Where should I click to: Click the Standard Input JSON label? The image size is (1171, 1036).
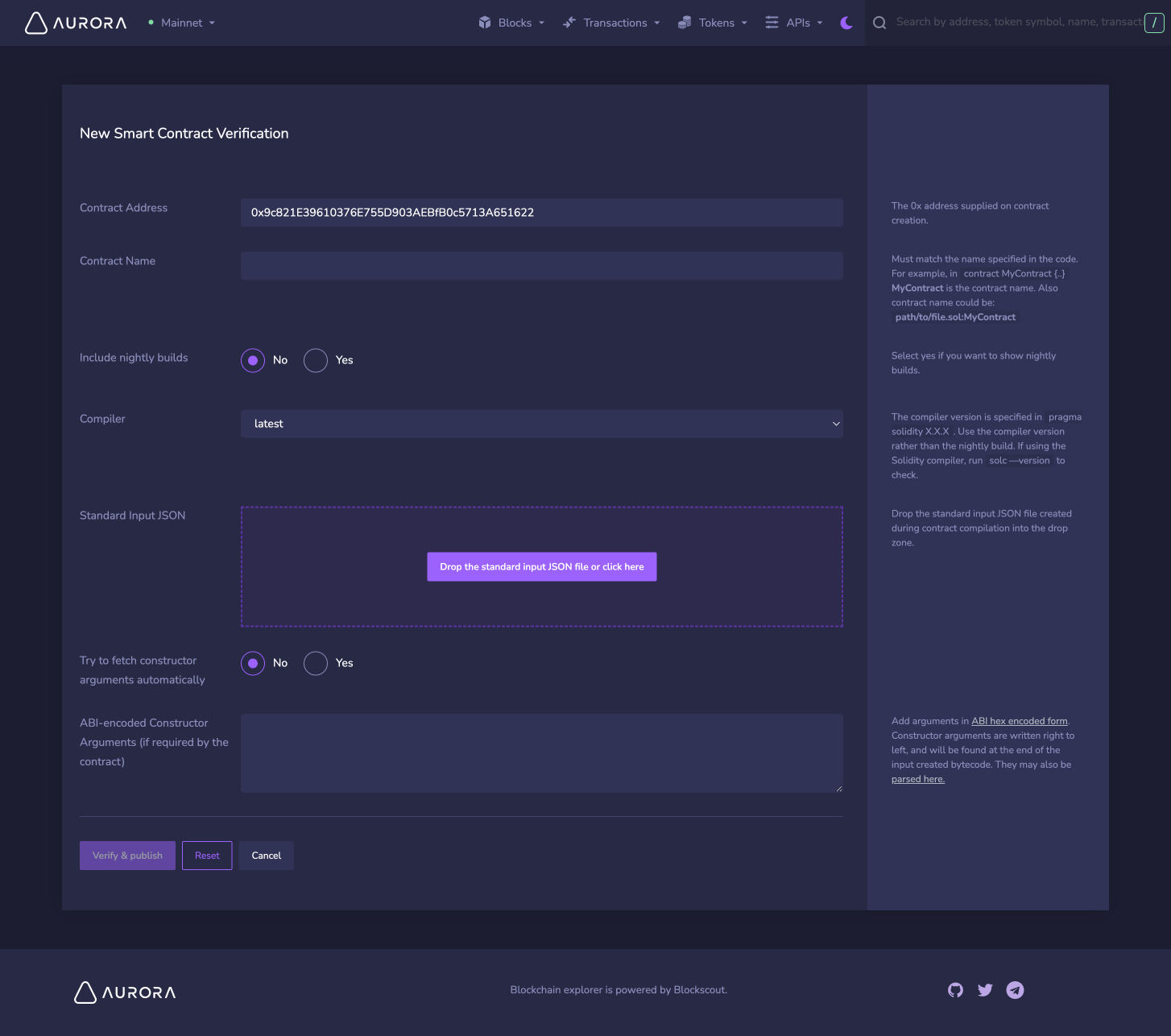(x=133, y=516)
